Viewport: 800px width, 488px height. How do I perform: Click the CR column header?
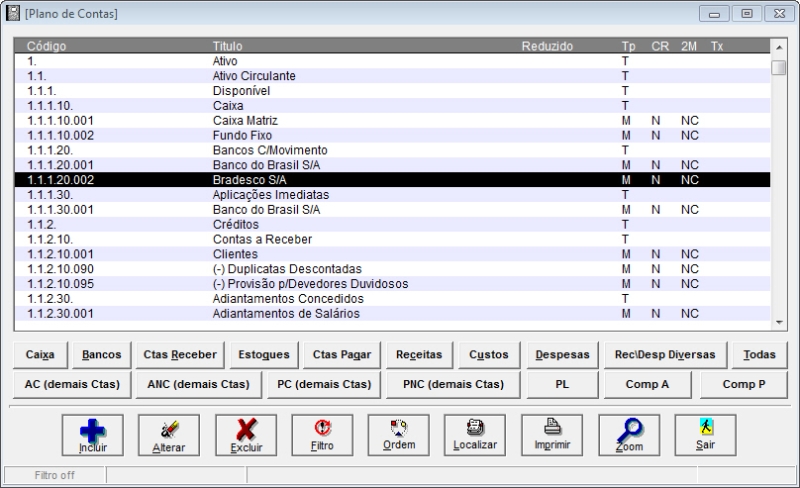[660, 46]
